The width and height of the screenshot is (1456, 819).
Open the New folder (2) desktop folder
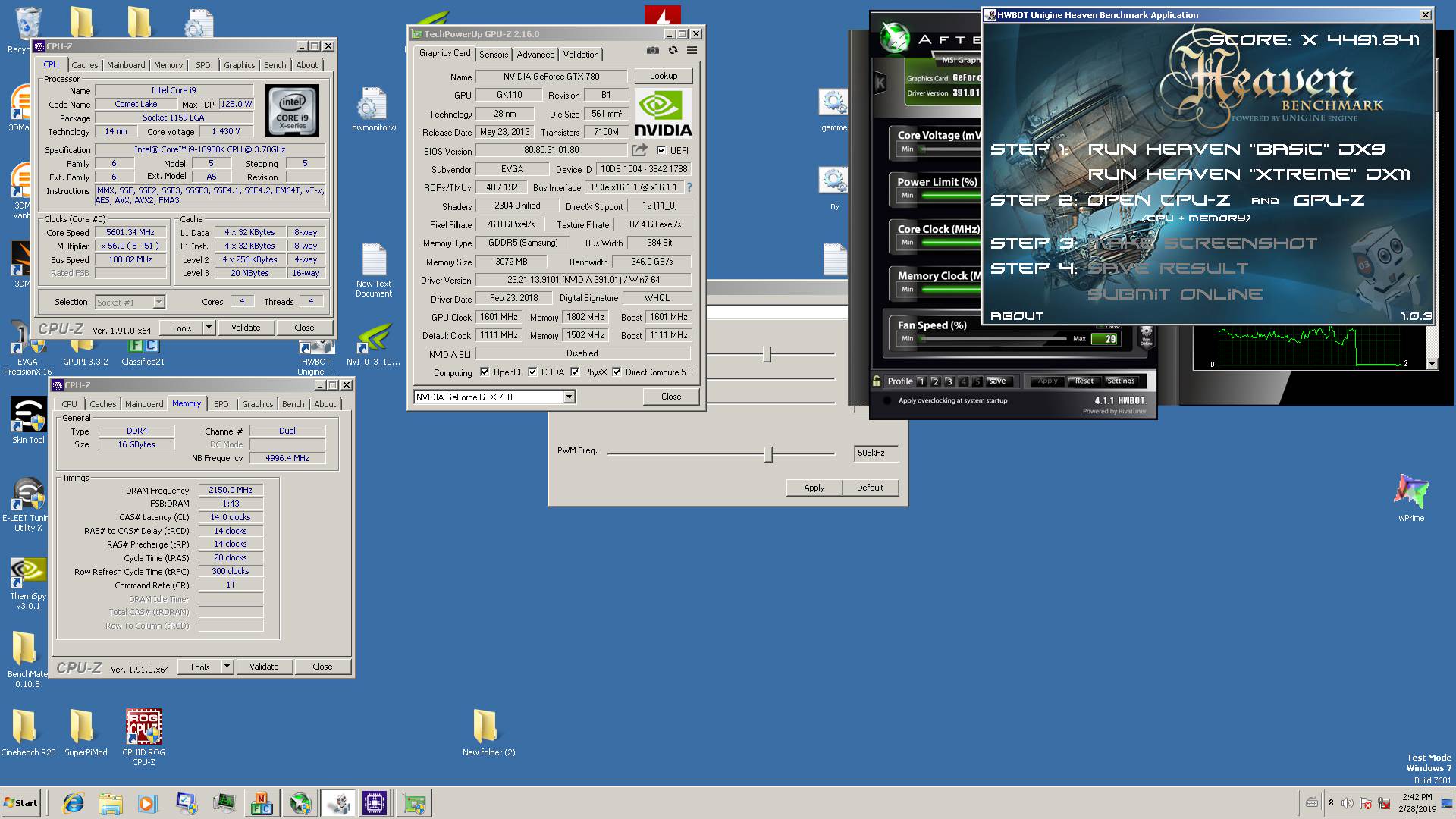pyautogui.click(x=488, y=733)
